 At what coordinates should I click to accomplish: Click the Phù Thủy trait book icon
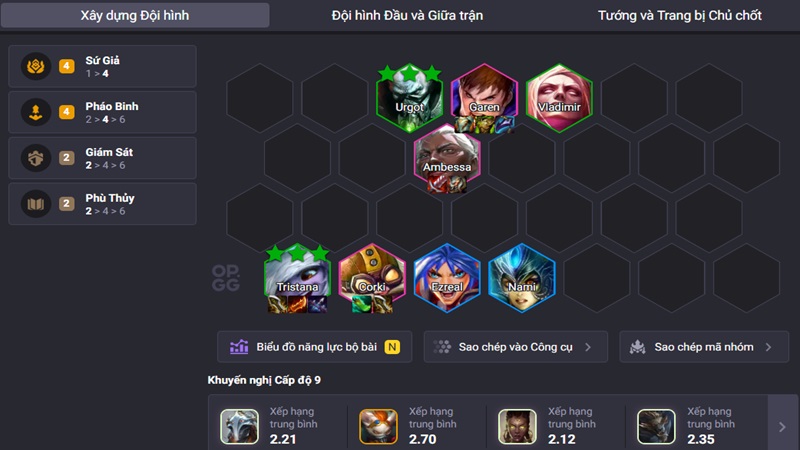pyautogui.click(x=36, y=204)
